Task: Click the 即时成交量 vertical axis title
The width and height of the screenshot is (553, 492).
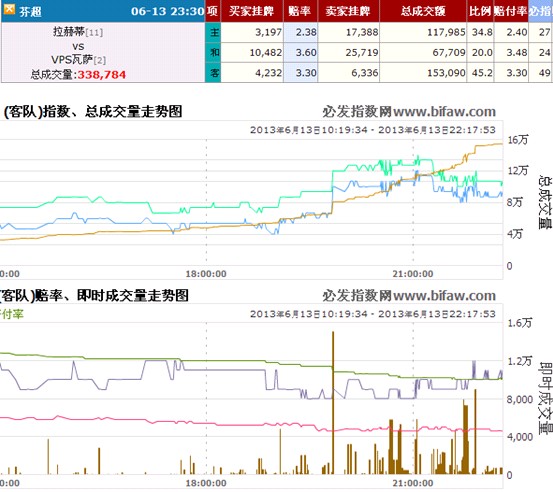Action: (x=545, y=398)
